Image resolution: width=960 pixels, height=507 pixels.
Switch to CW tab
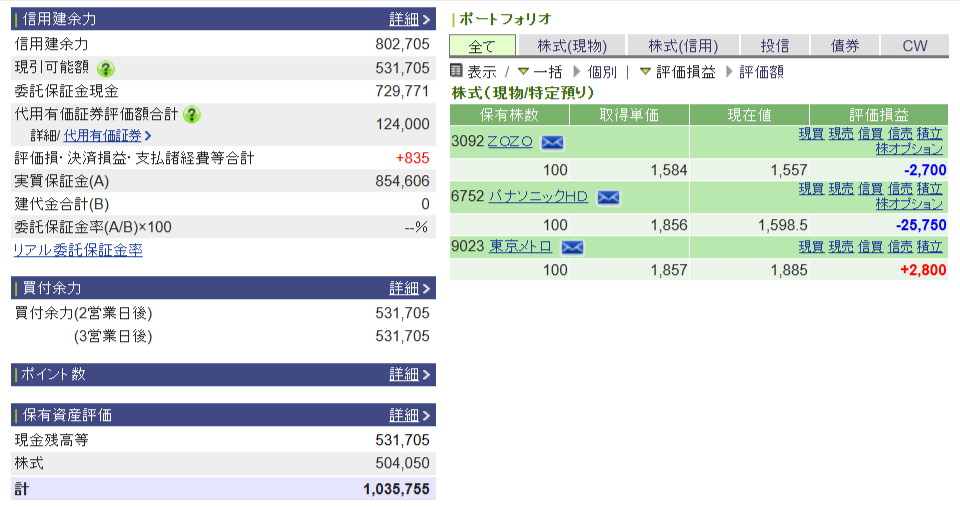coord(915,46)
